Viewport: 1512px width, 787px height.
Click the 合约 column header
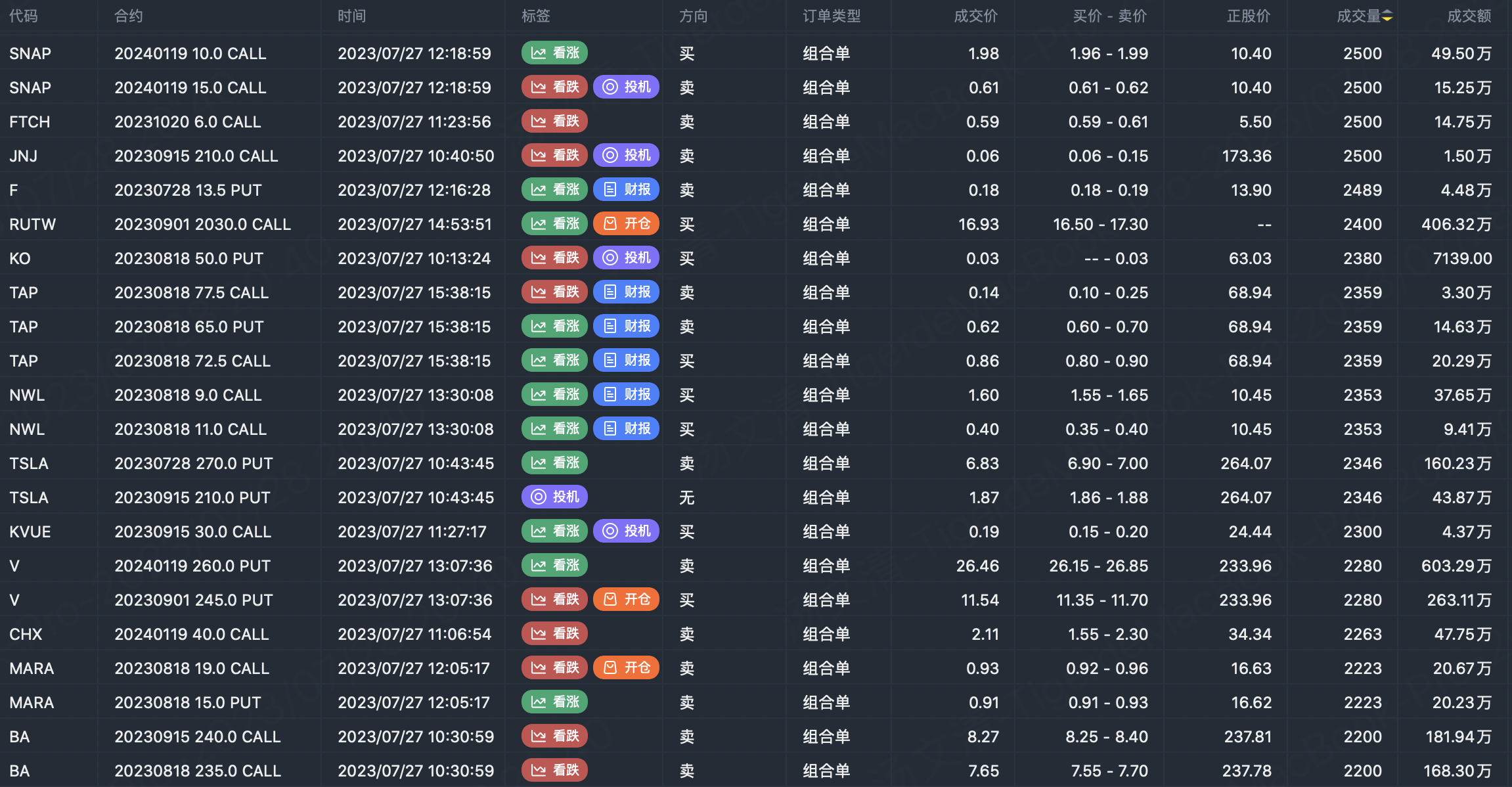click(x=129, y=16)
